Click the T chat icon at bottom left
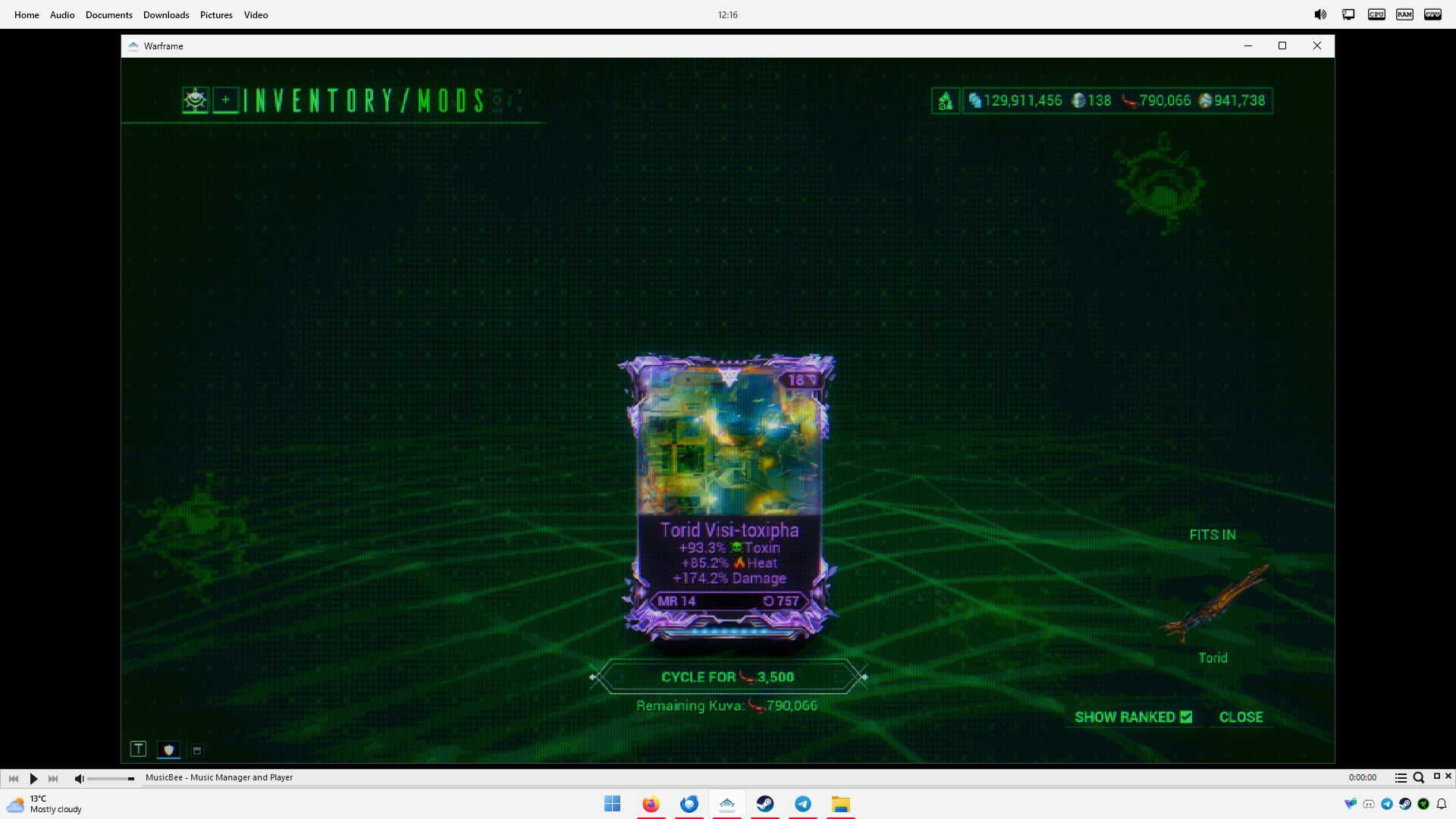The image size is (1456, 819). coord(138,749)
